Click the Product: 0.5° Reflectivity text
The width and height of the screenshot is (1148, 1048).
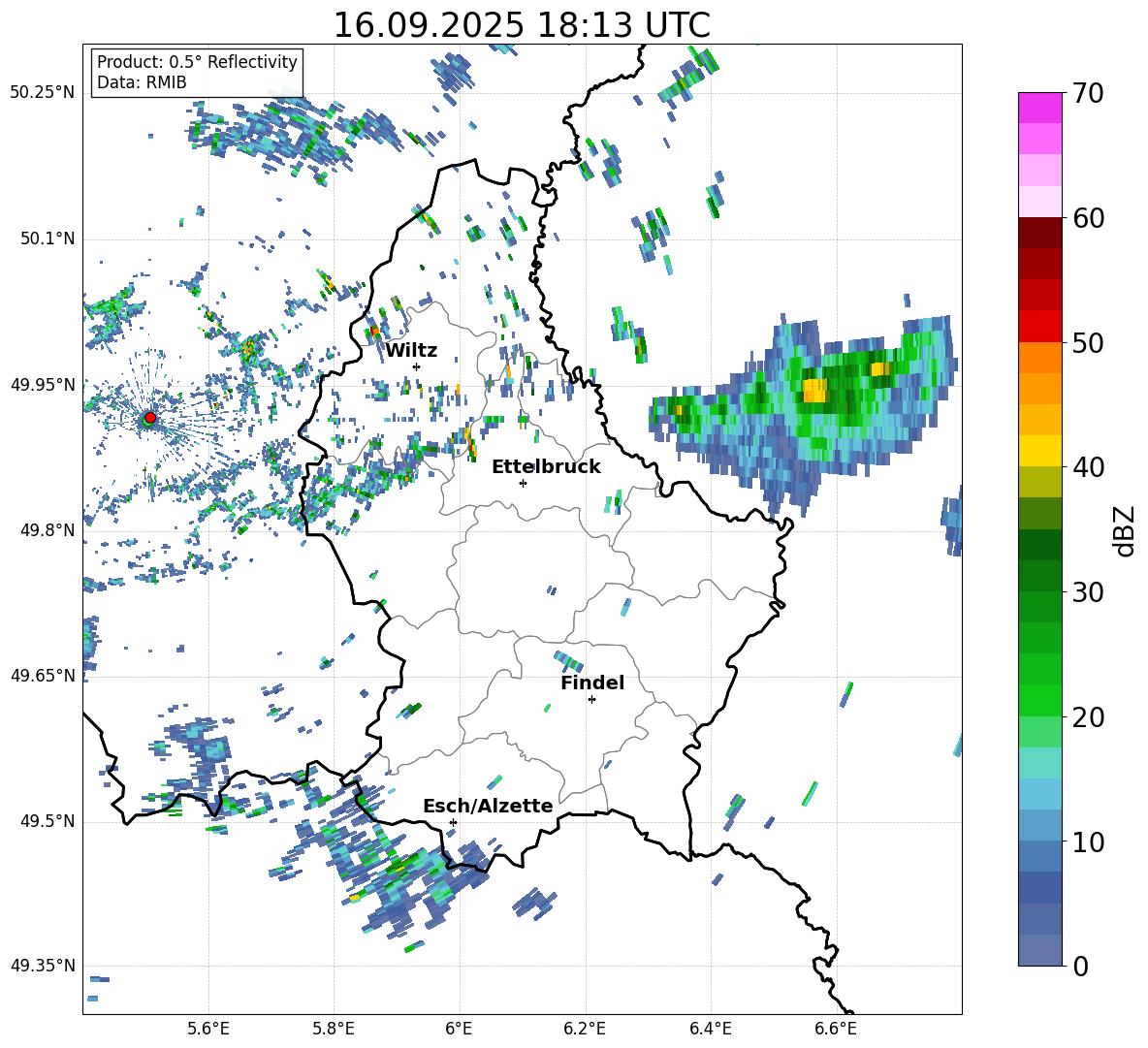tap(197, 61)
